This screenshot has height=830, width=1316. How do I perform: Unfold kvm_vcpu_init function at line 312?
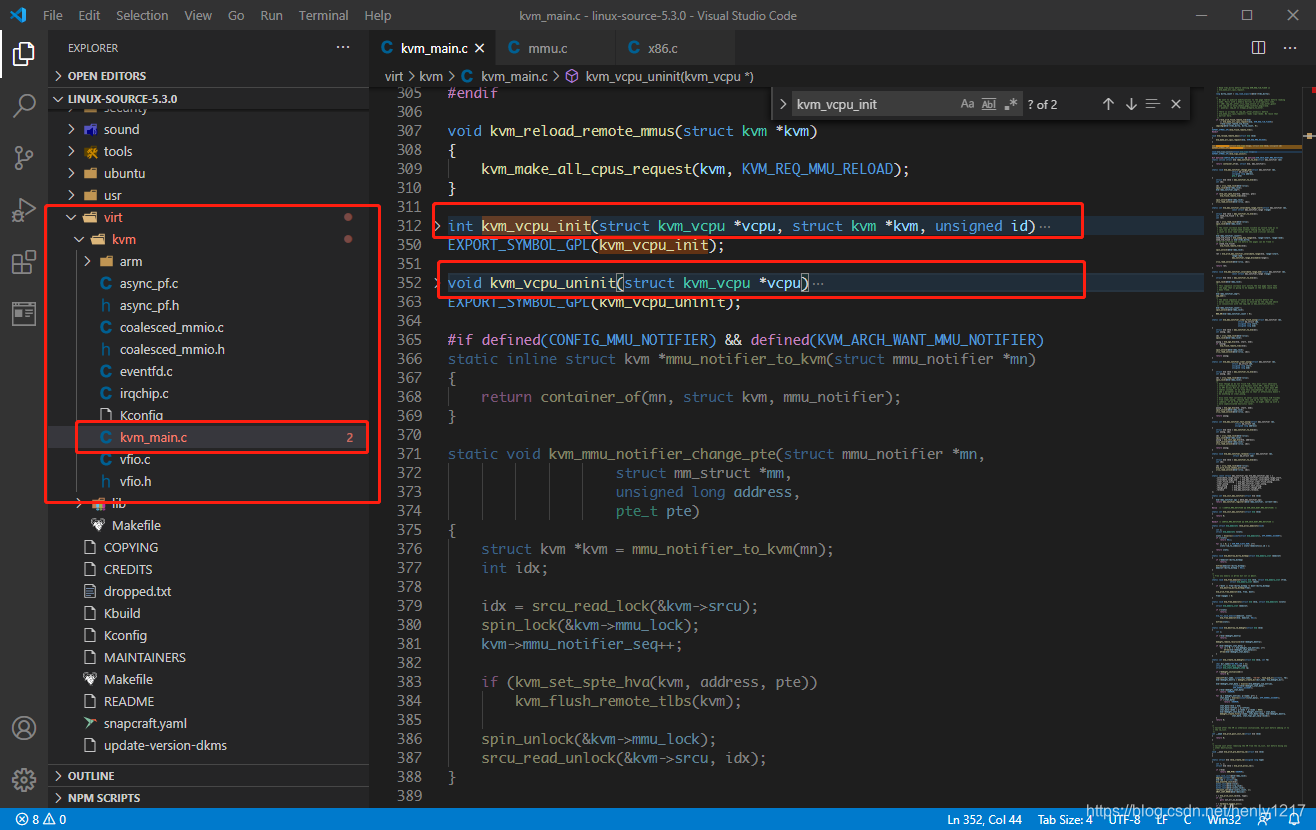coord(437,226)
